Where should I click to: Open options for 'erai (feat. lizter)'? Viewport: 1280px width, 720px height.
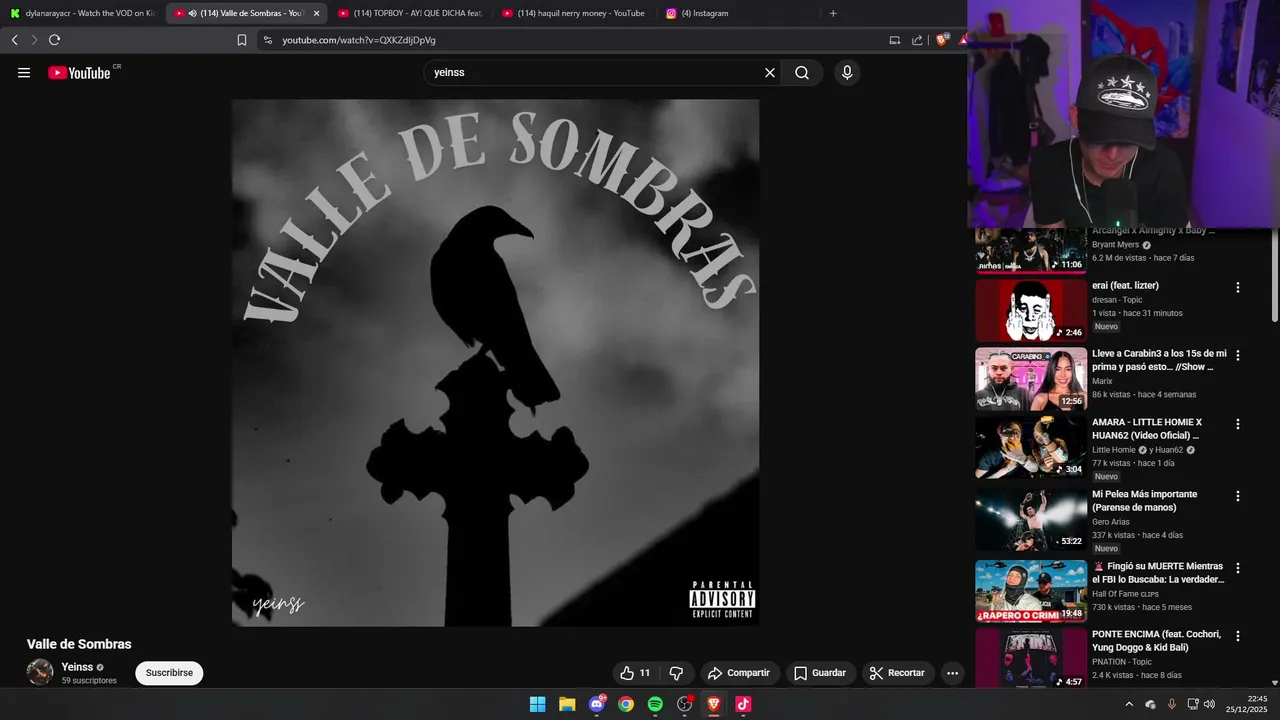click(1238, 287)
